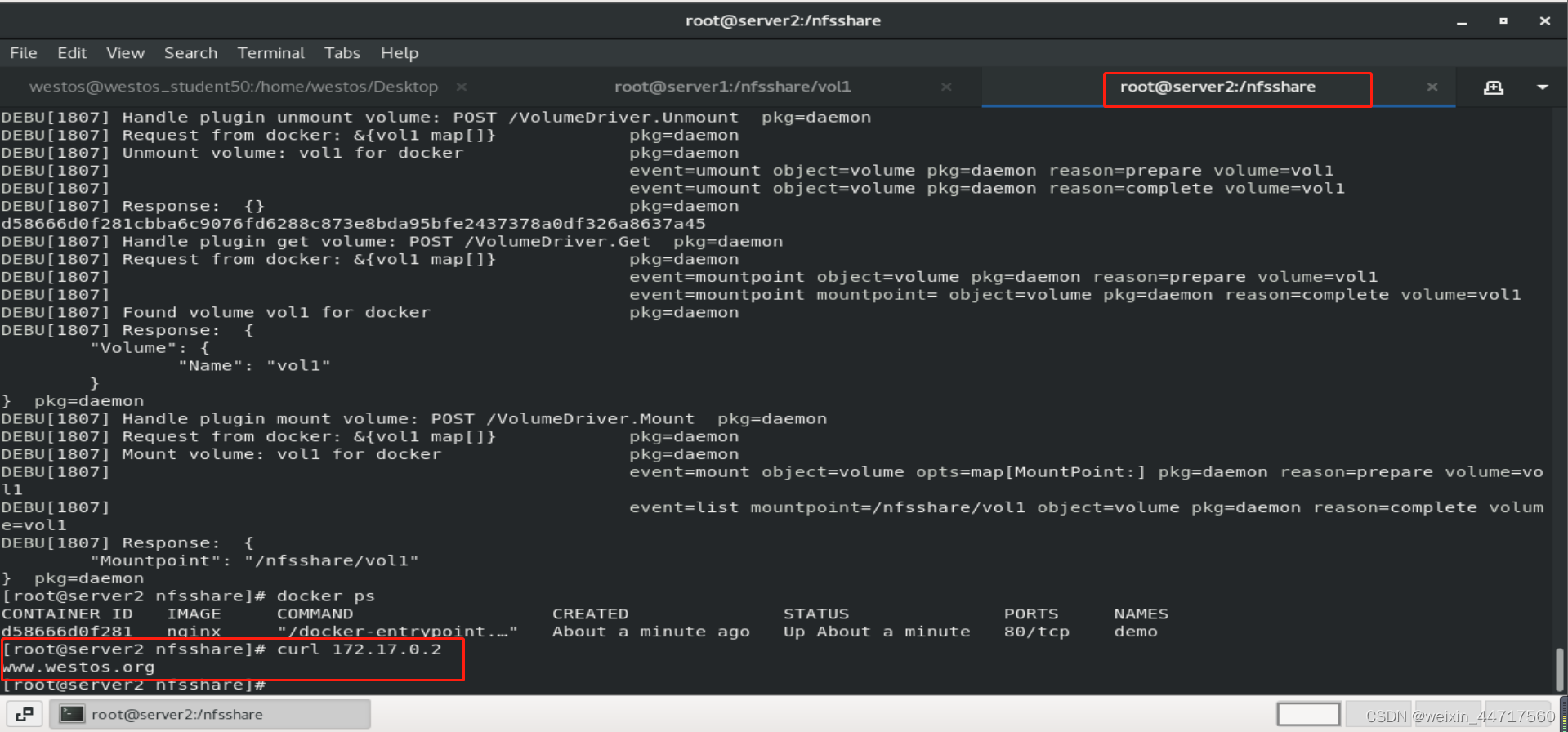1568x732 pixels.
Task: Open the Edit menu
Action: (x=72, y=53)
